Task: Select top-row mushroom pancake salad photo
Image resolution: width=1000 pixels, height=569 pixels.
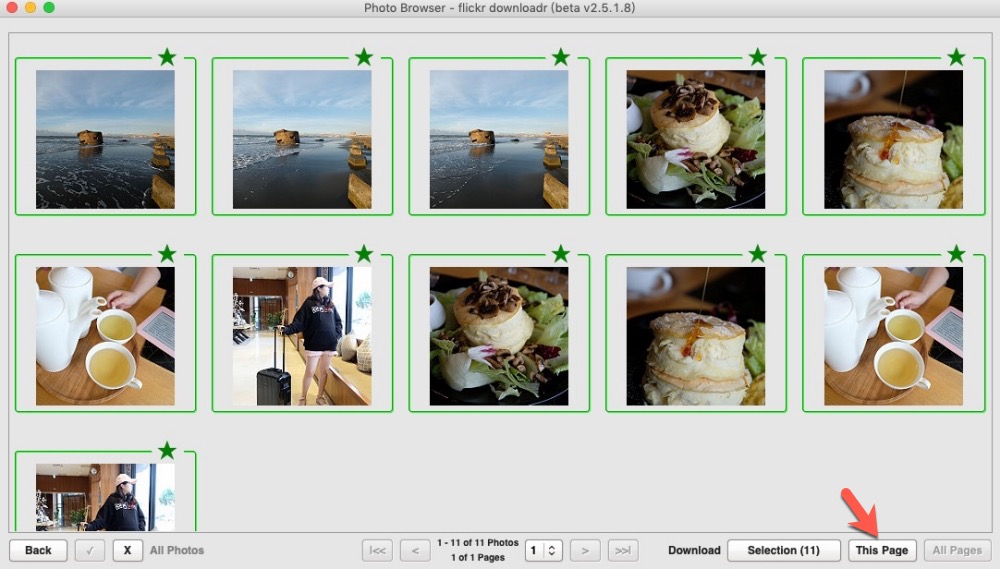Action: pos(696,139)
